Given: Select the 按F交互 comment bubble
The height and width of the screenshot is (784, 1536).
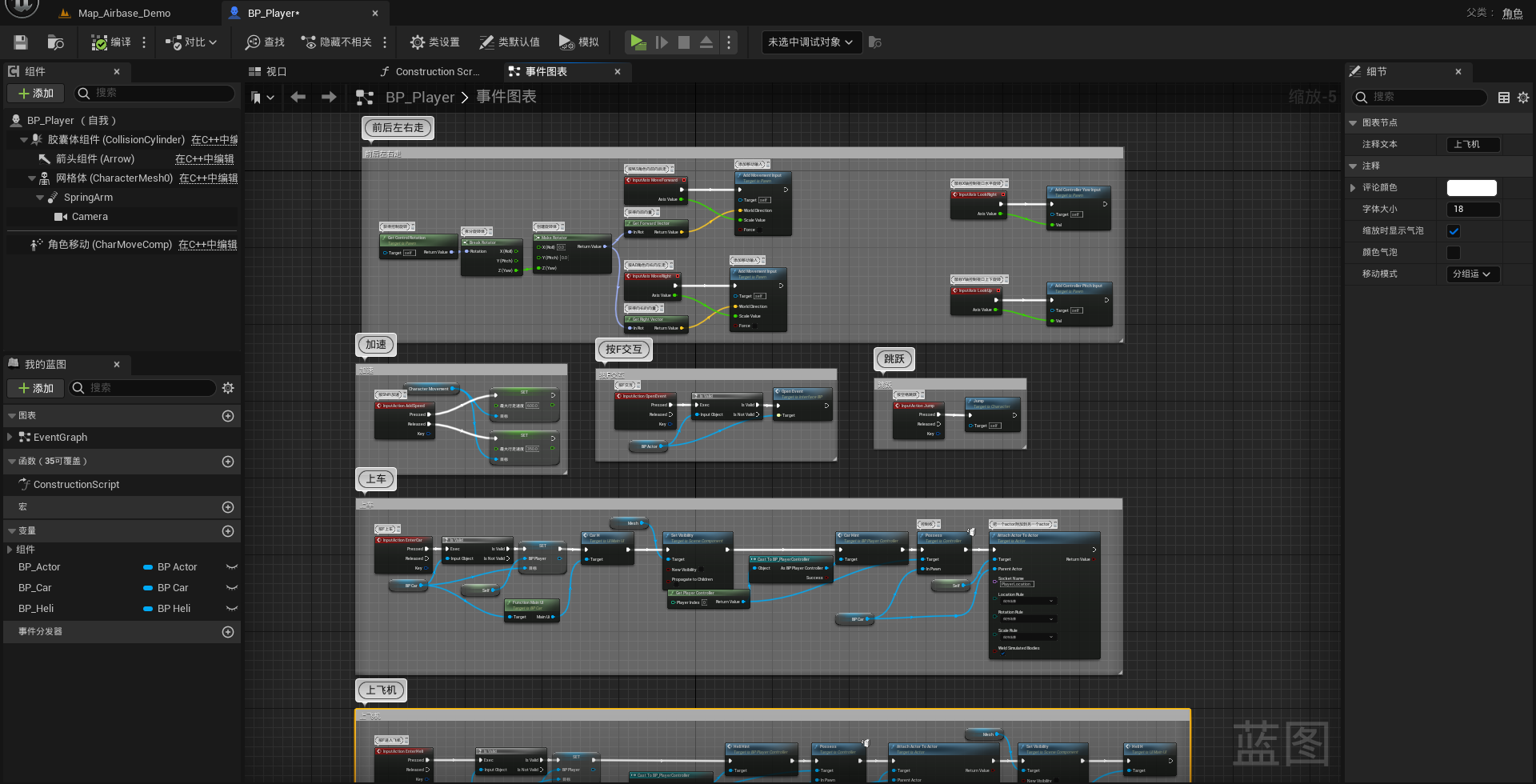Looking at the screenshot, I should (624, 349).
